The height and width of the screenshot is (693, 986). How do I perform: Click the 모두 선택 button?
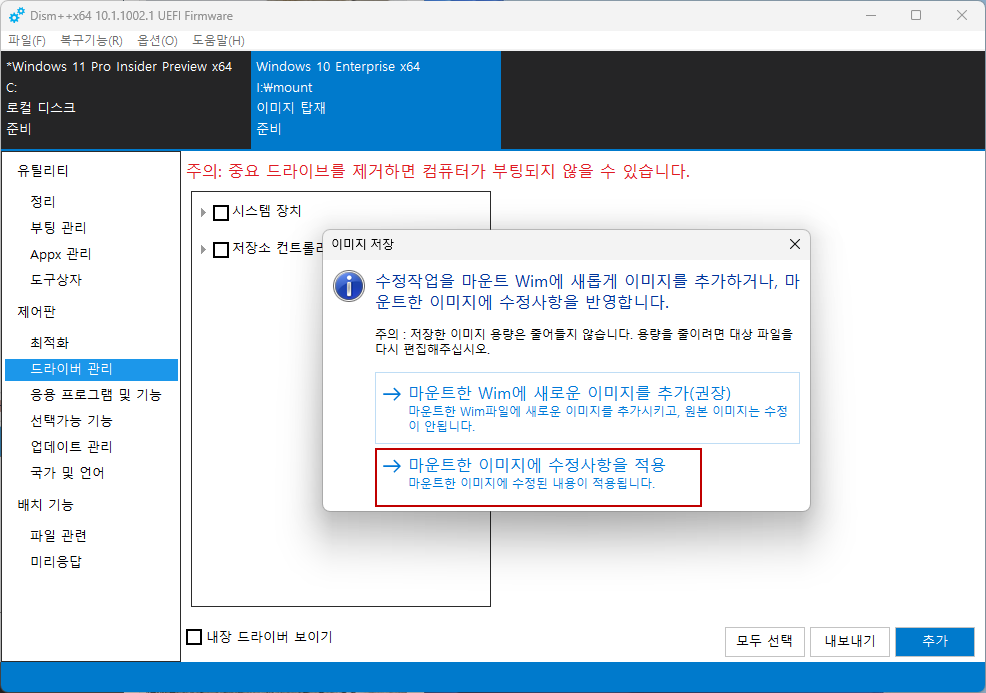765,641
